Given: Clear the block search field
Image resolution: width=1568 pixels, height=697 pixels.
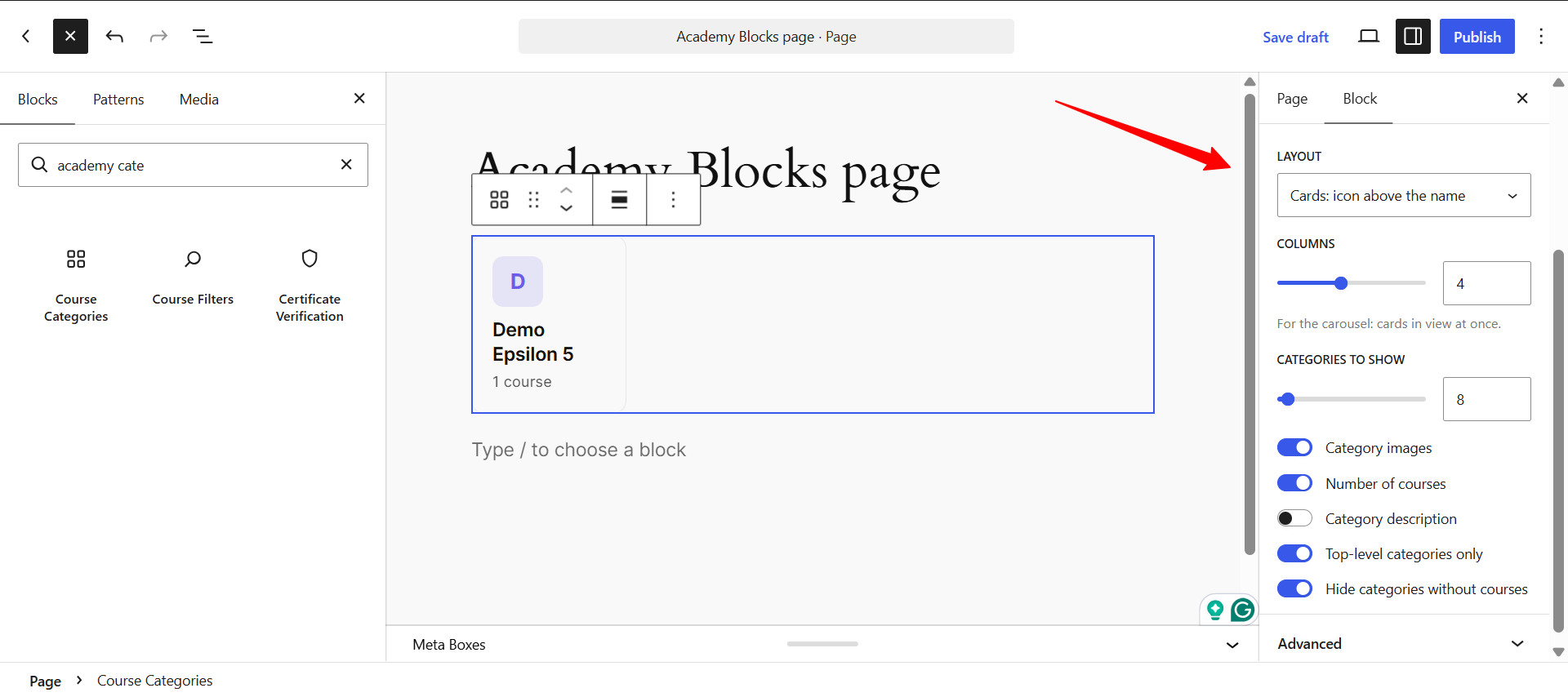Looking at the screenshot, I should point(346,164).
